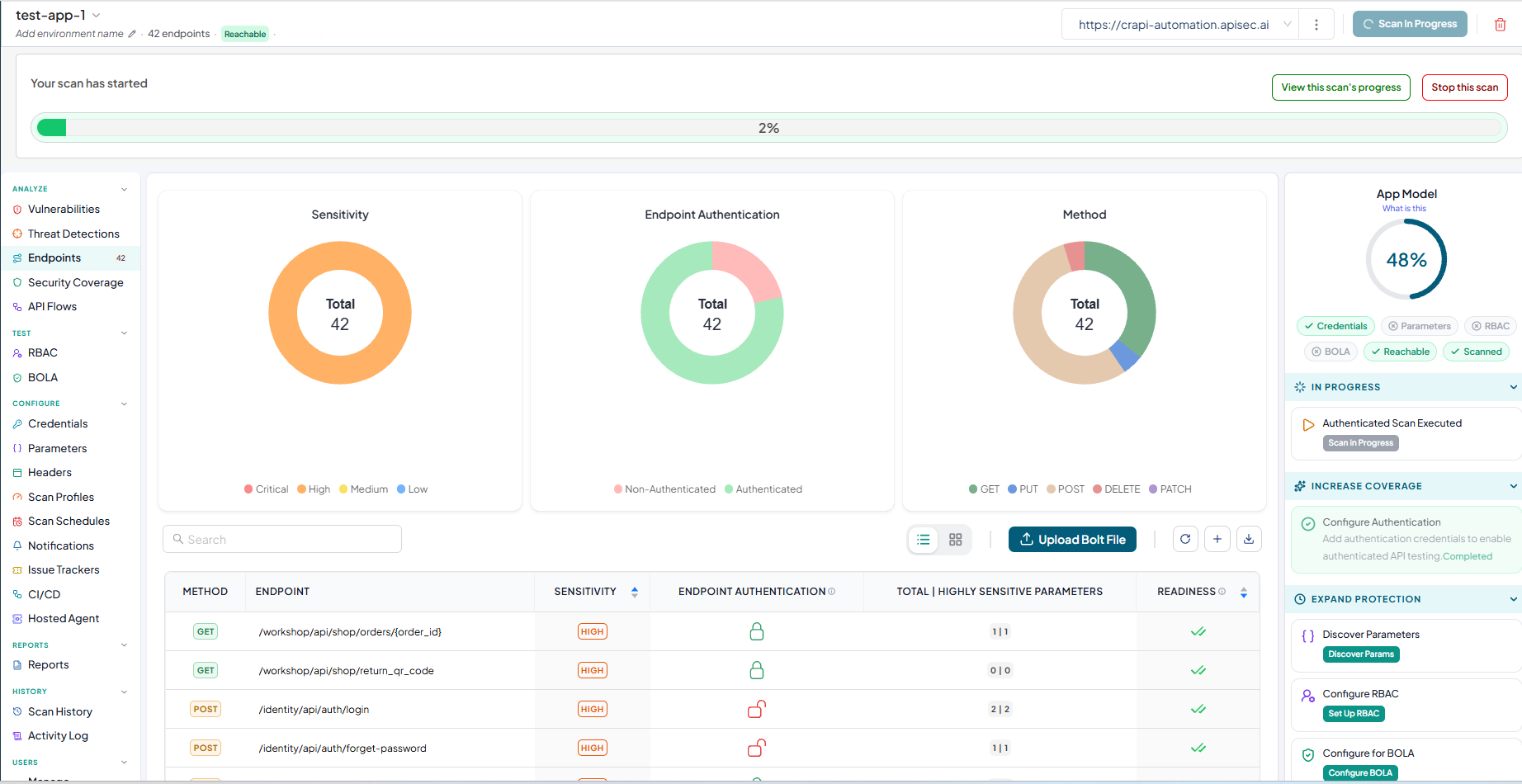1522x784 pixels.
Task: Click the play icon for Authenticated Scan Executed
Action: tap(1308, 425)
